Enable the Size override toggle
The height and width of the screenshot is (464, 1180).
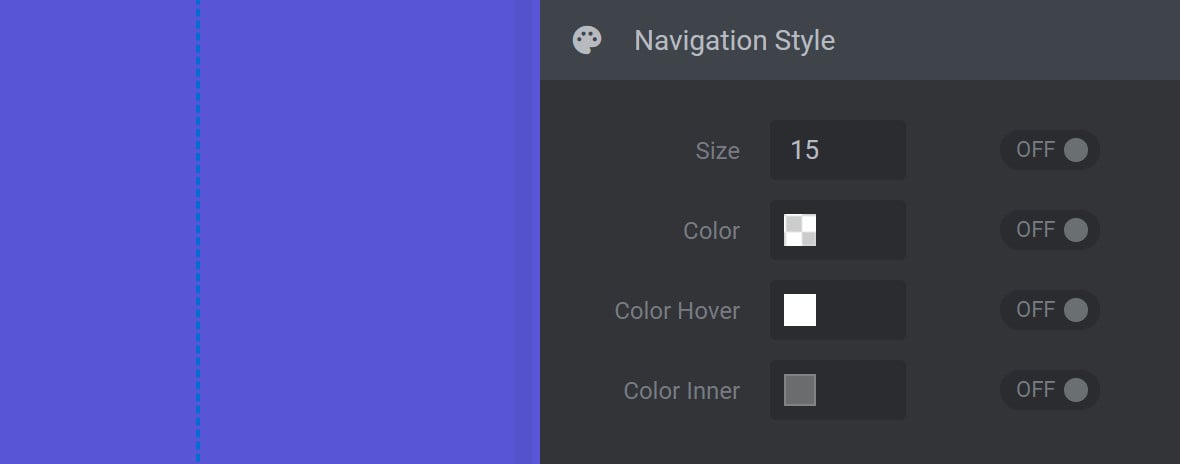click(1050, 150)
